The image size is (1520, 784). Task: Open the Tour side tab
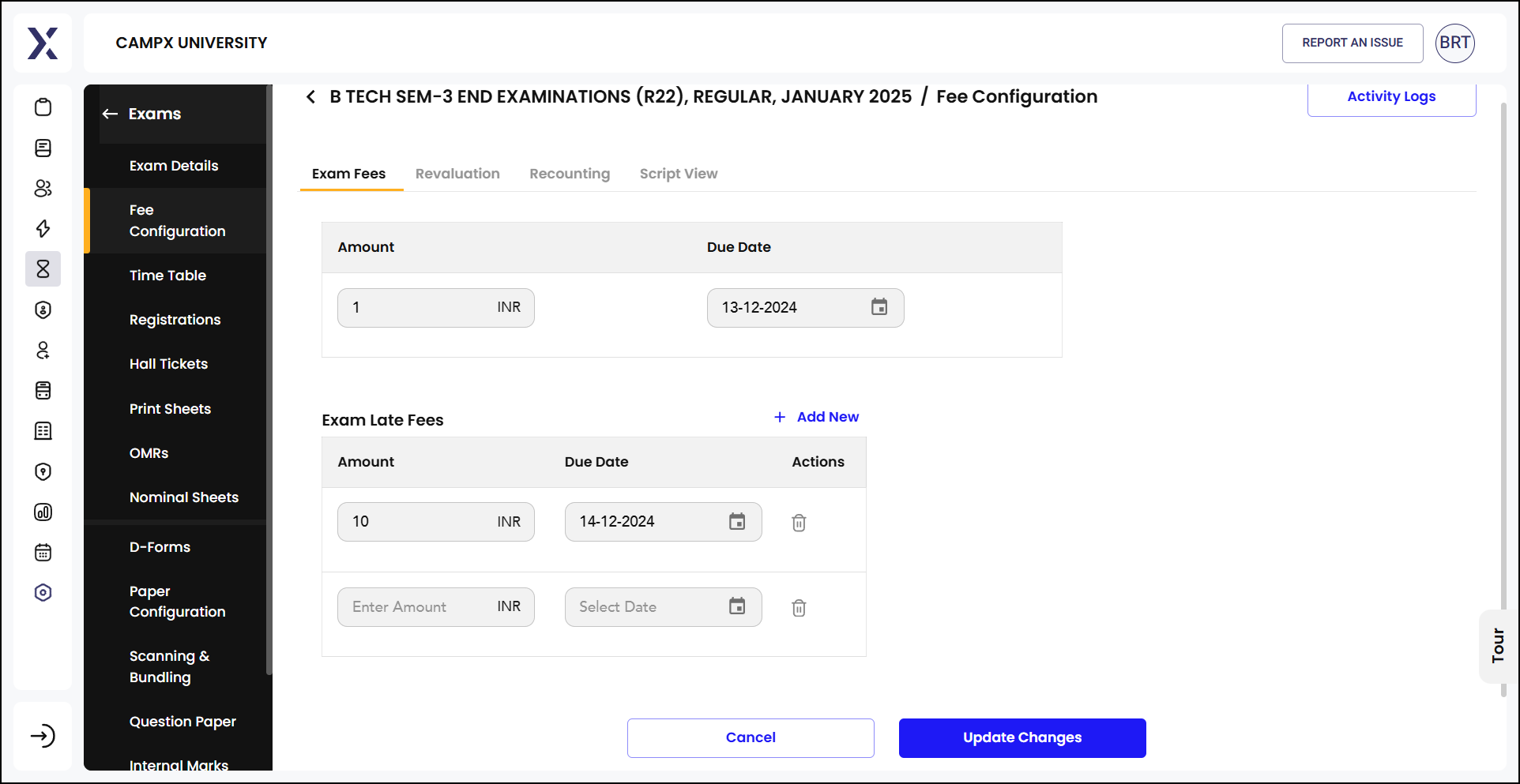click(x=1497, y=646)
